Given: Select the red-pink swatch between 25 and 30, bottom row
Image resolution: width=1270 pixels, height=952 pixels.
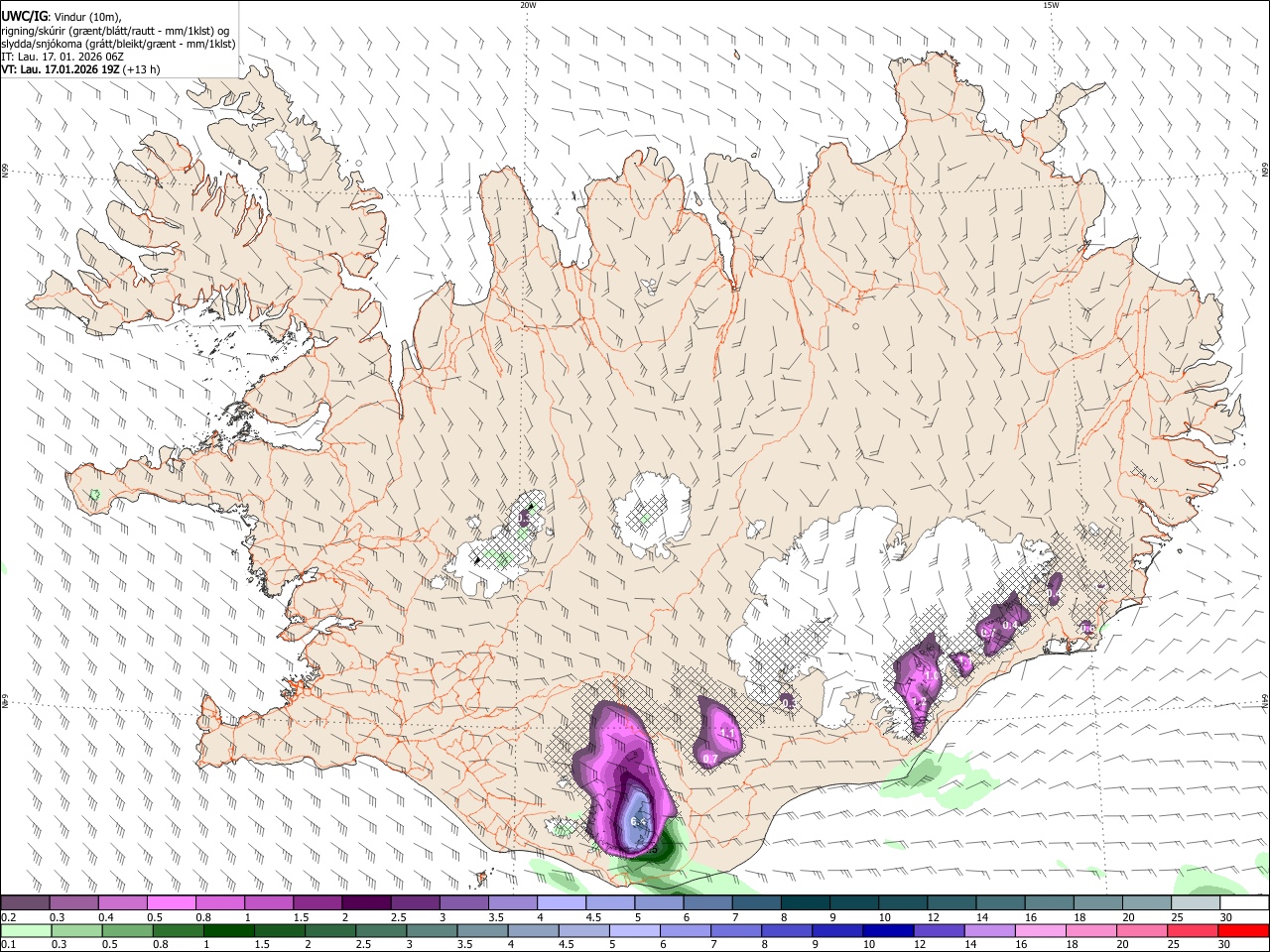Looking at the screenshot, I should point(1192,931).
